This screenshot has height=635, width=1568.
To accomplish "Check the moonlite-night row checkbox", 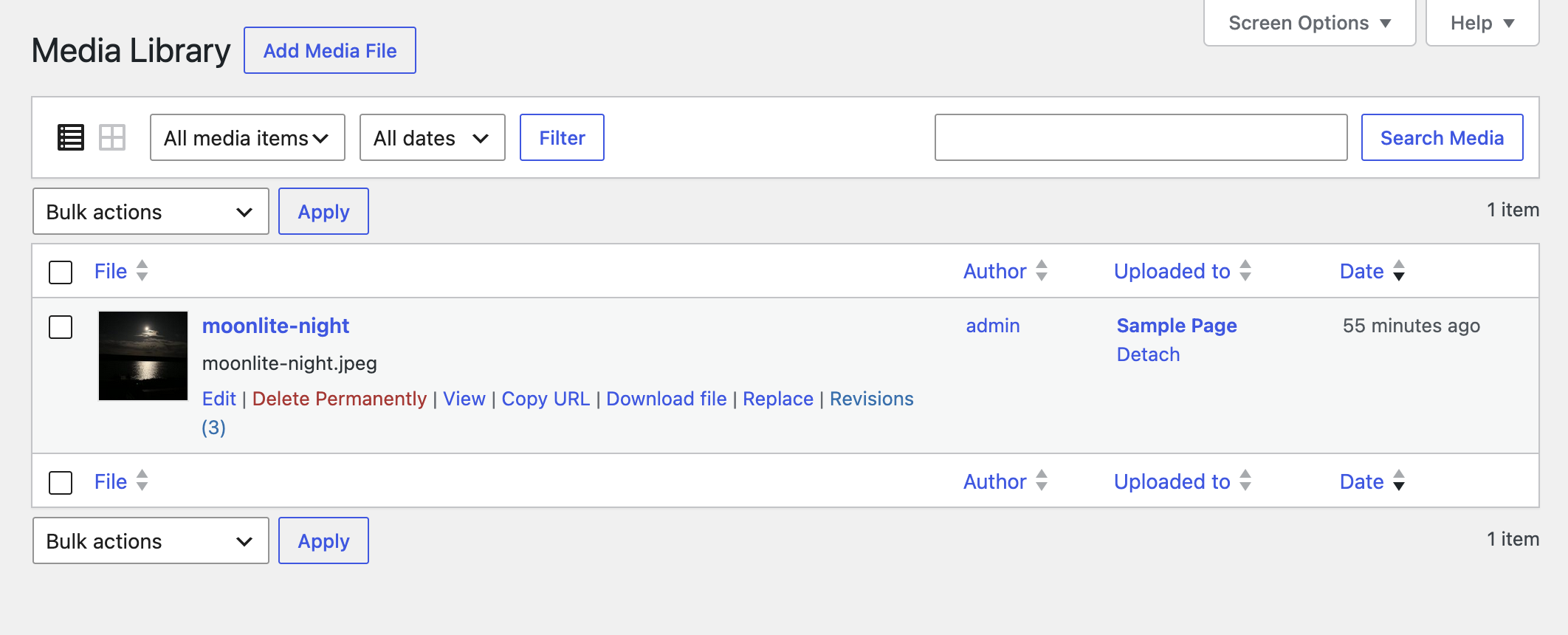I will coord(61,327).
